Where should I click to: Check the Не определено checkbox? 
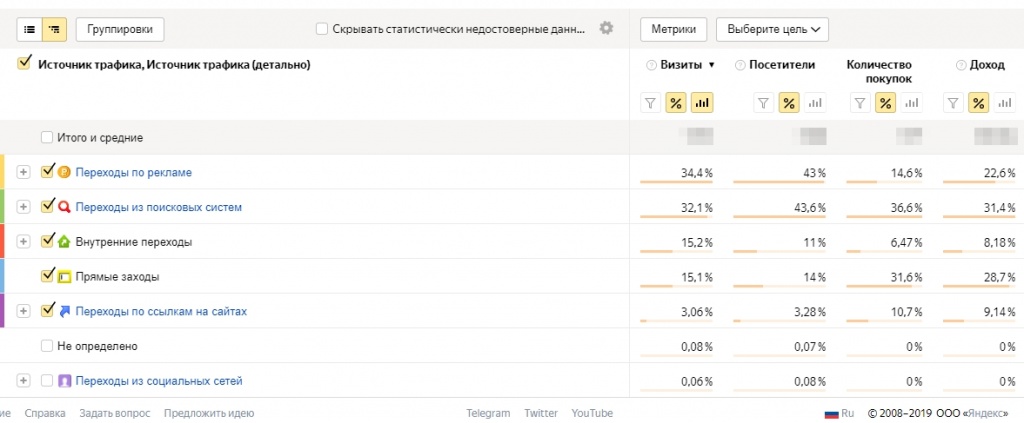(47, 346)
